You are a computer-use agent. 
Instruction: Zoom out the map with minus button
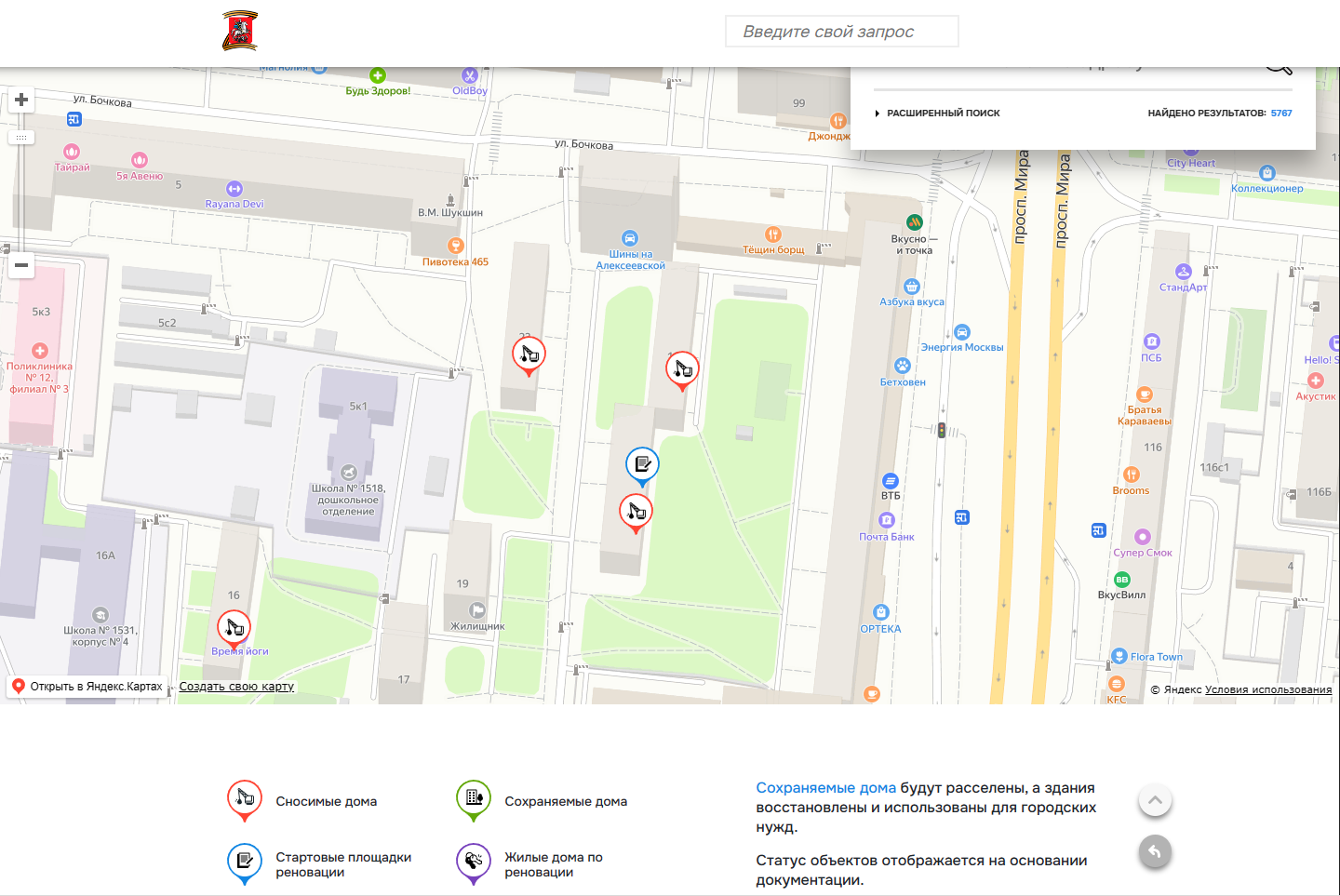coord(21,265)
